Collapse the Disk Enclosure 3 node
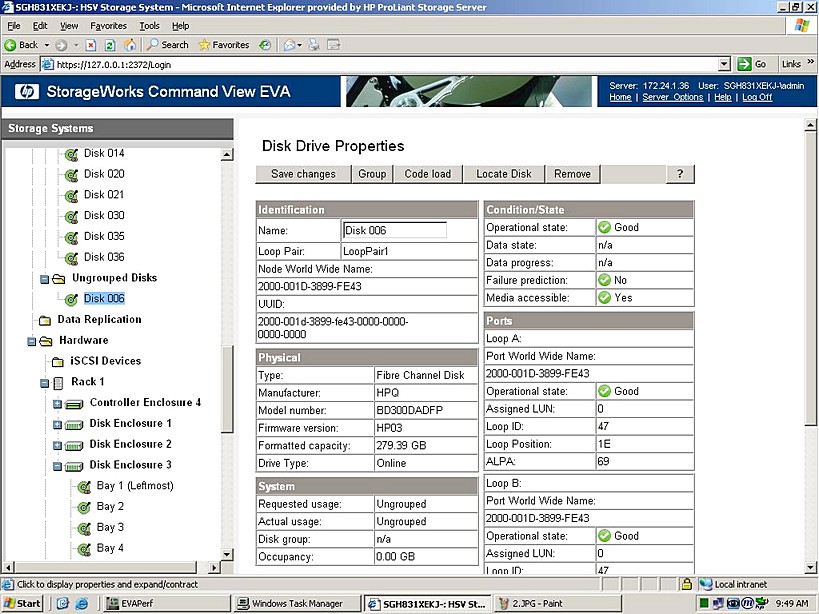The height and width of the screenshot is (614, 819). pyautogui.click(x=57, y=466)
